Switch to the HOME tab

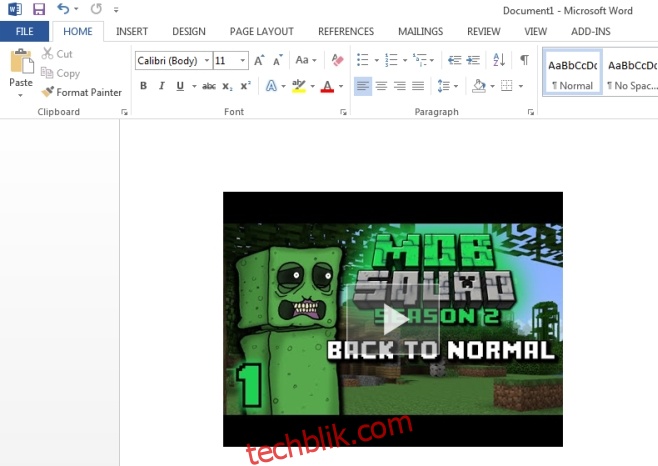pos(78,31)
